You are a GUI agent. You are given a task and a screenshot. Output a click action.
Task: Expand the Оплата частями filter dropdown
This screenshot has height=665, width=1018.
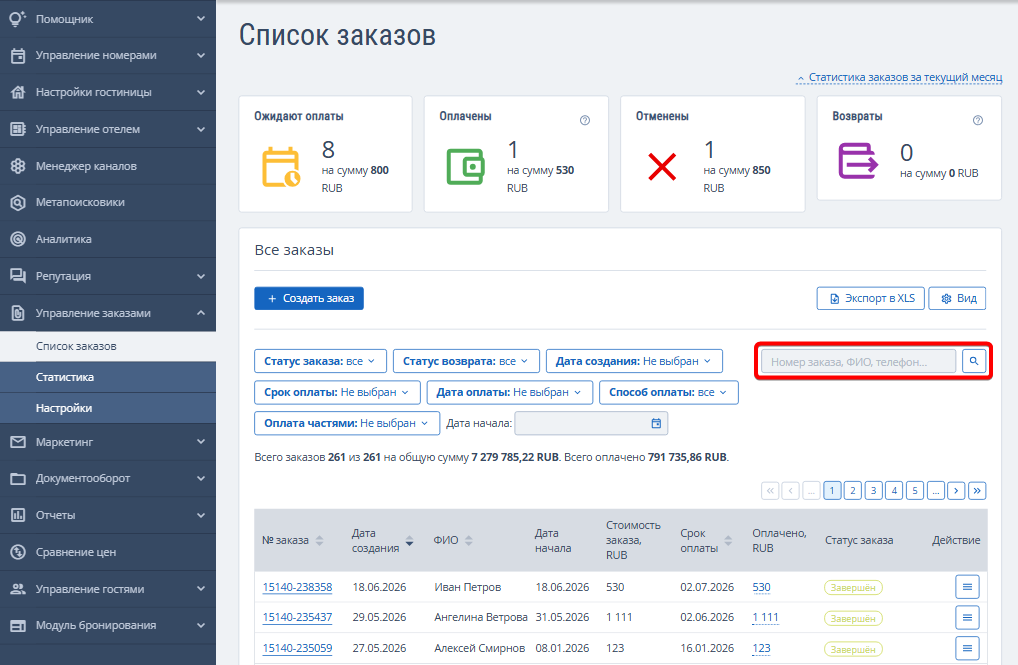(347, 423)
